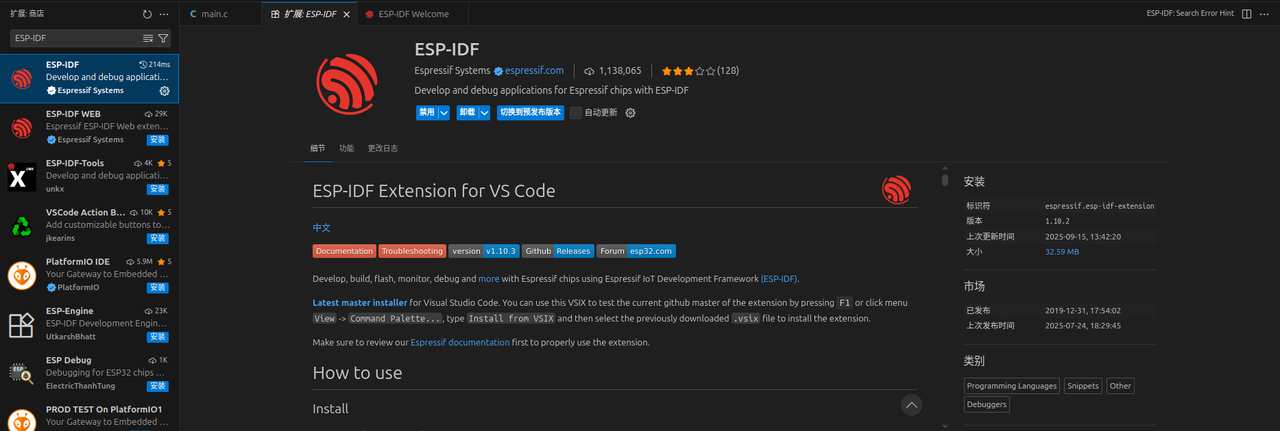The height and width of the screenshot is (431, 1280).
Task: Click the Github Releases badge
Action: pos(558,251)
